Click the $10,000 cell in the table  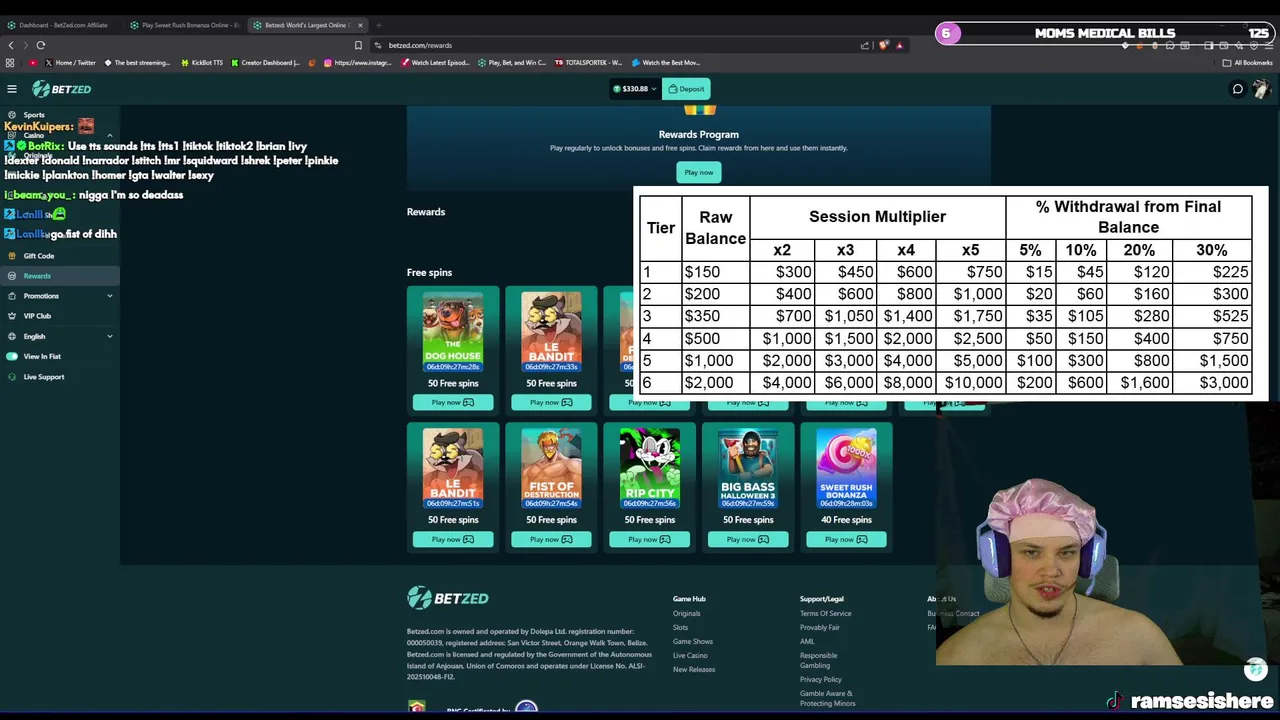click(x=973, y=382)
